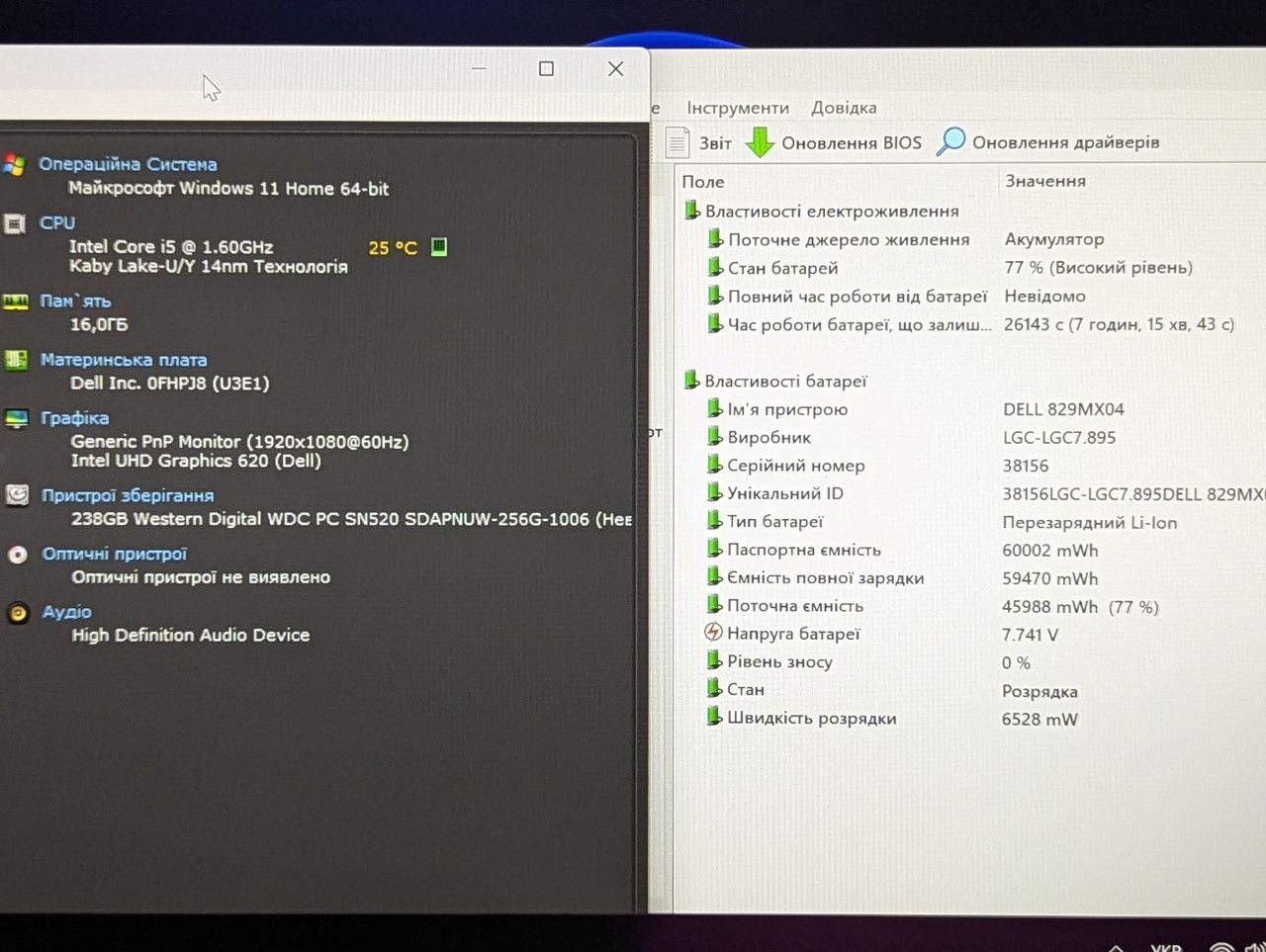Open the Інструменти menu

(x=738, y=108)
